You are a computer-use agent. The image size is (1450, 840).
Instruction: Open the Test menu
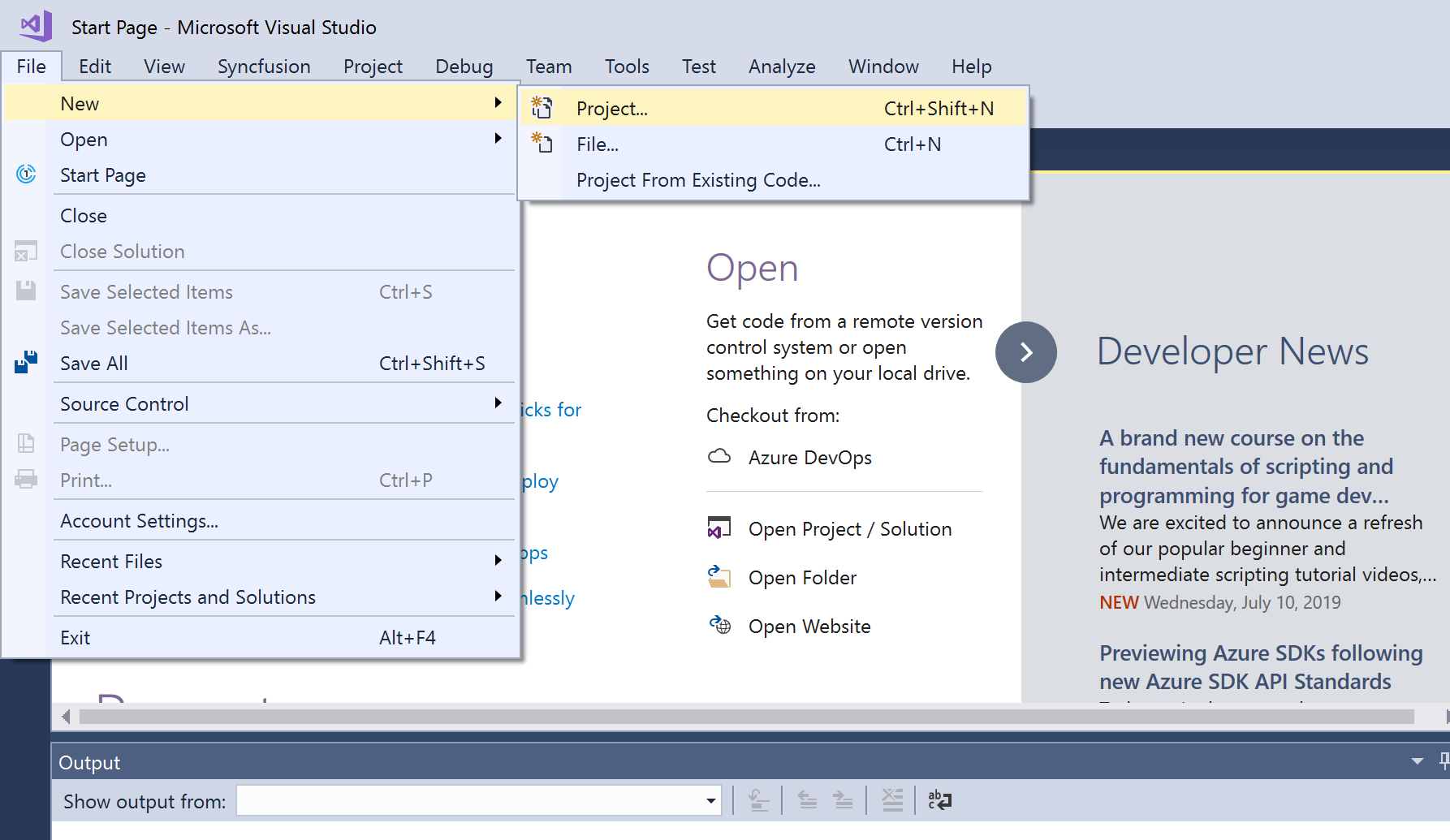(x=698, y=67)
